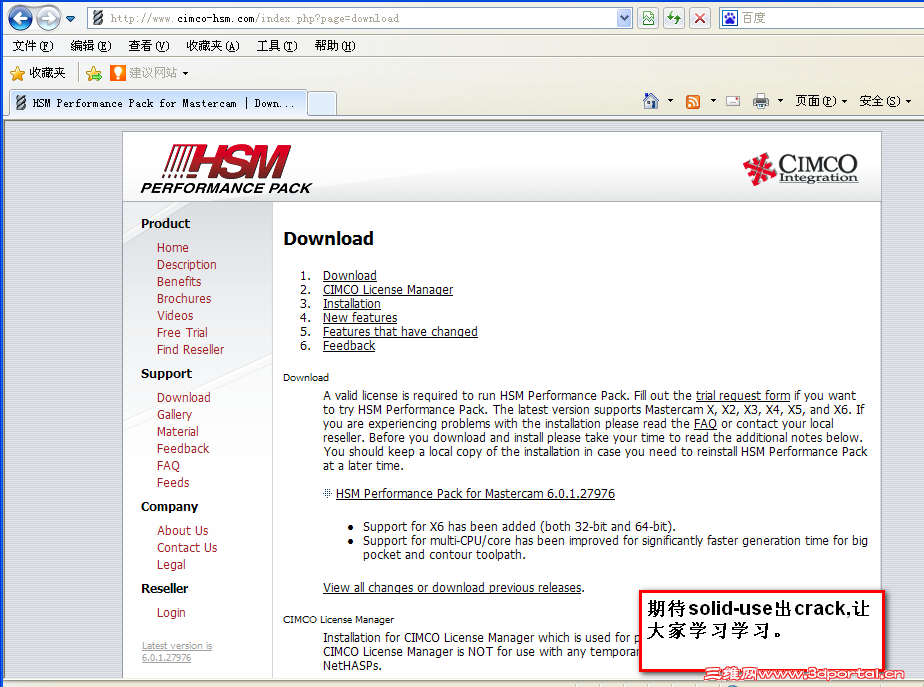Open the About Us link
924x687 pixels.
[x=183, y=531]
